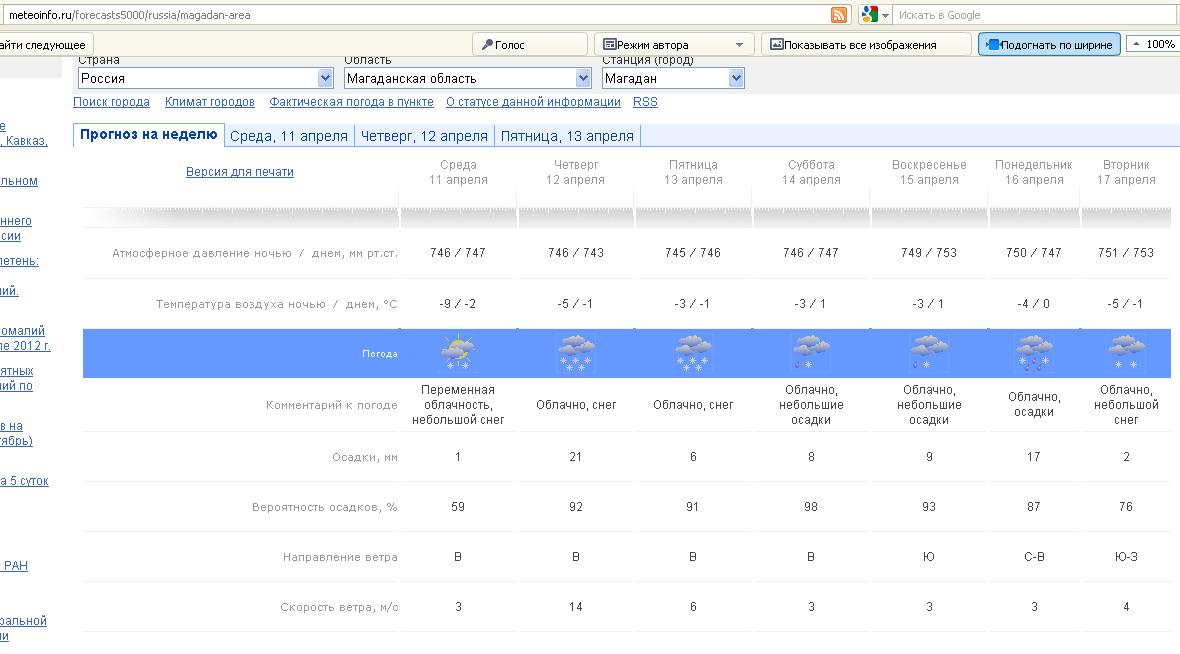
Task: Click the 100% zoom level control
Action: [x=1153, y=45]
